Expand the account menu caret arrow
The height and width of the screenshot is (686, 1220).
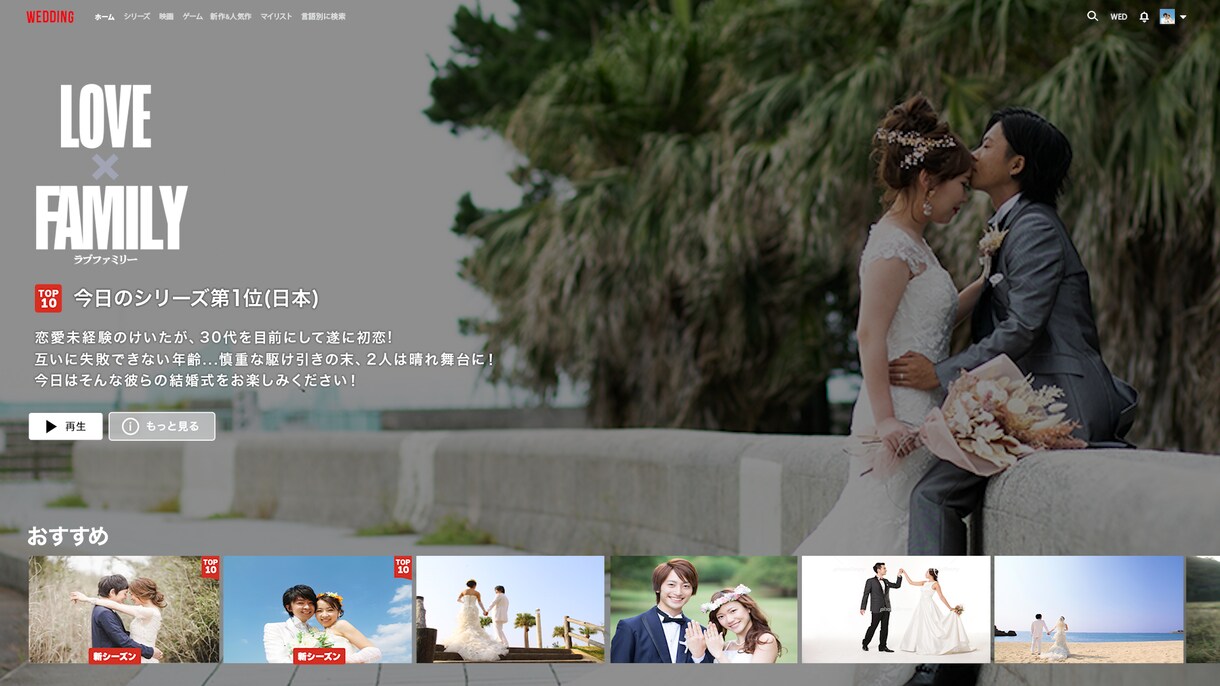(x=1184, y=17)
